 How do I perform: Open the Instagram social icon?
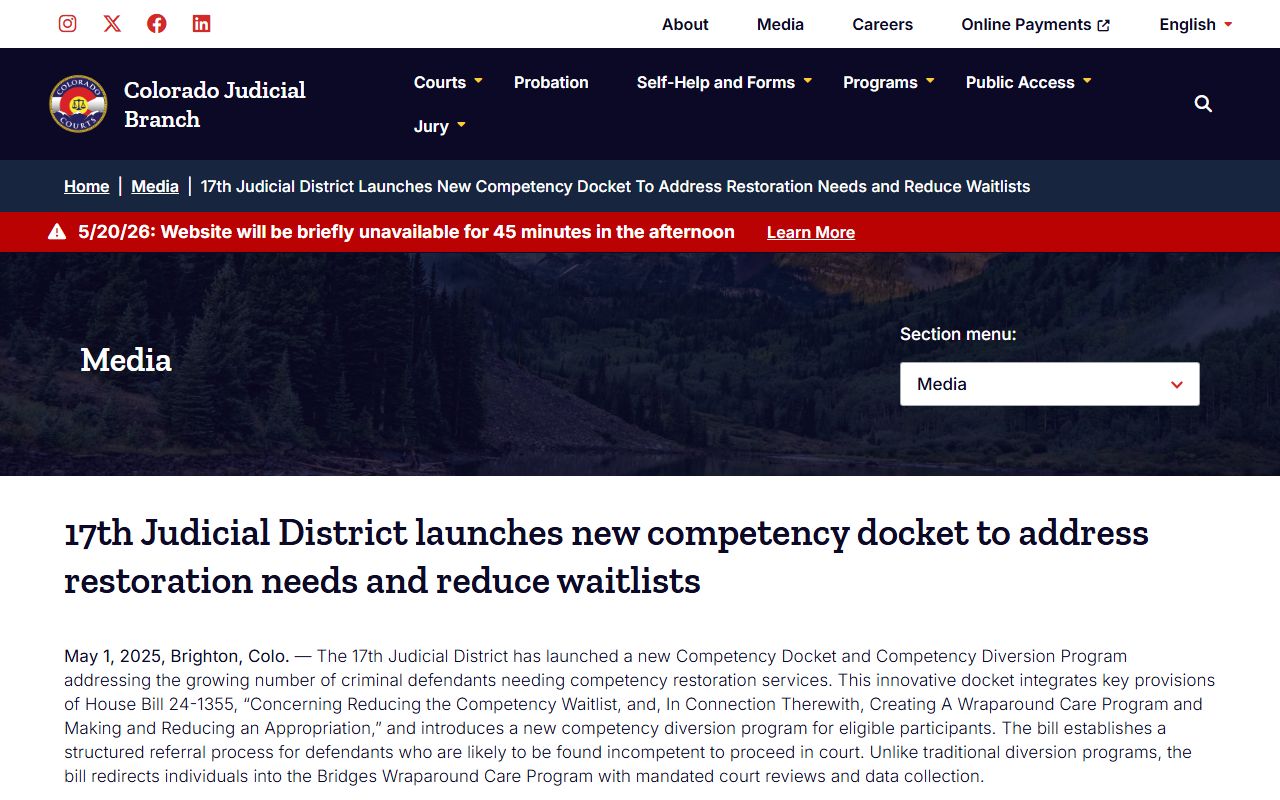click(x=67, y=24)
